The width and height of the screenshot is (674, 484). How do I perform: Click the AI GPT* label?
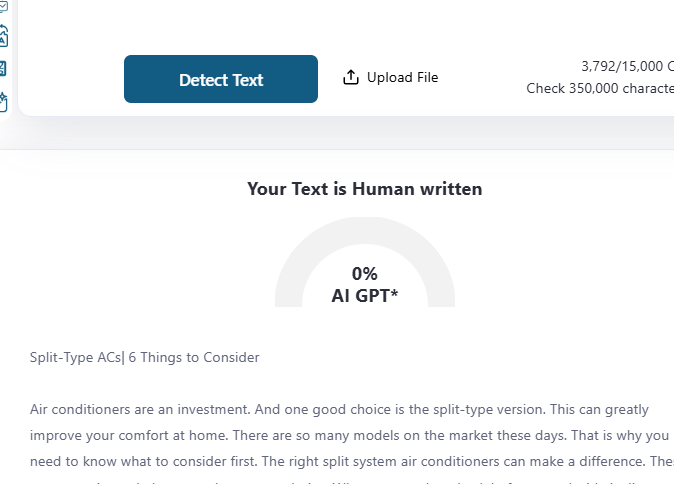[x=365, y=295]
